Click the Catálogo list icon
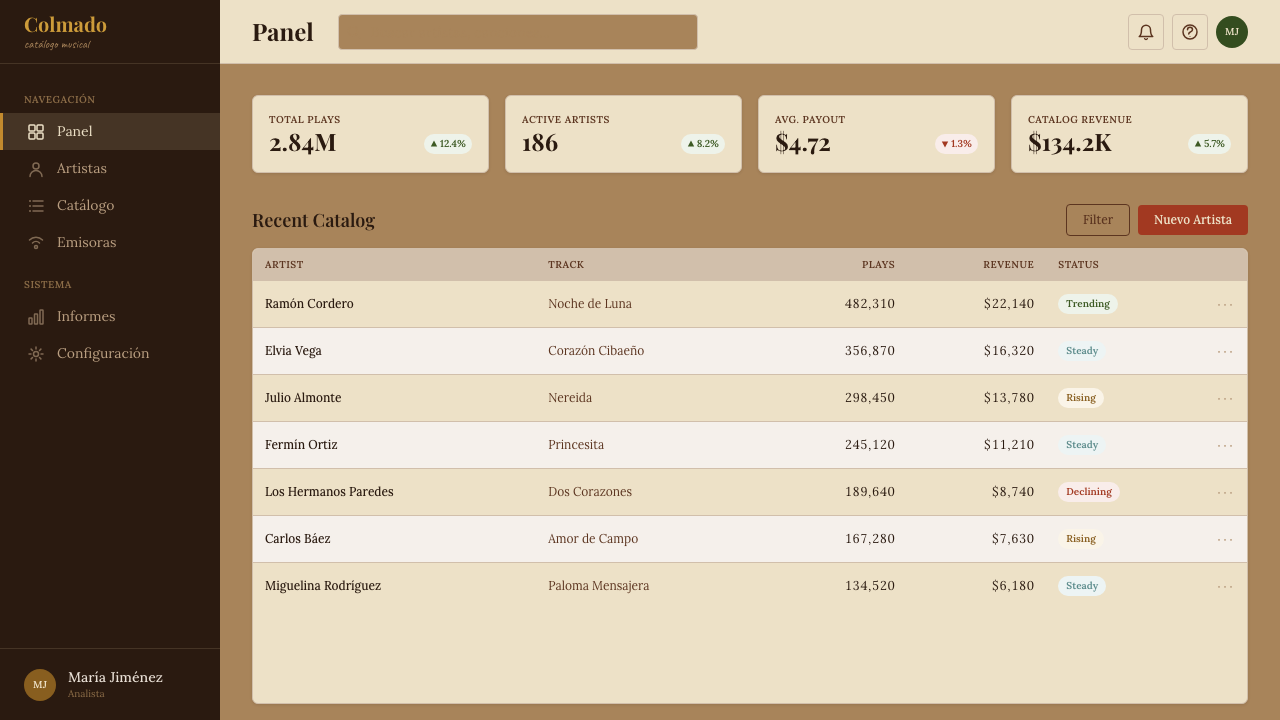This screenshot has width=1280, height=720. pos(36,206)
